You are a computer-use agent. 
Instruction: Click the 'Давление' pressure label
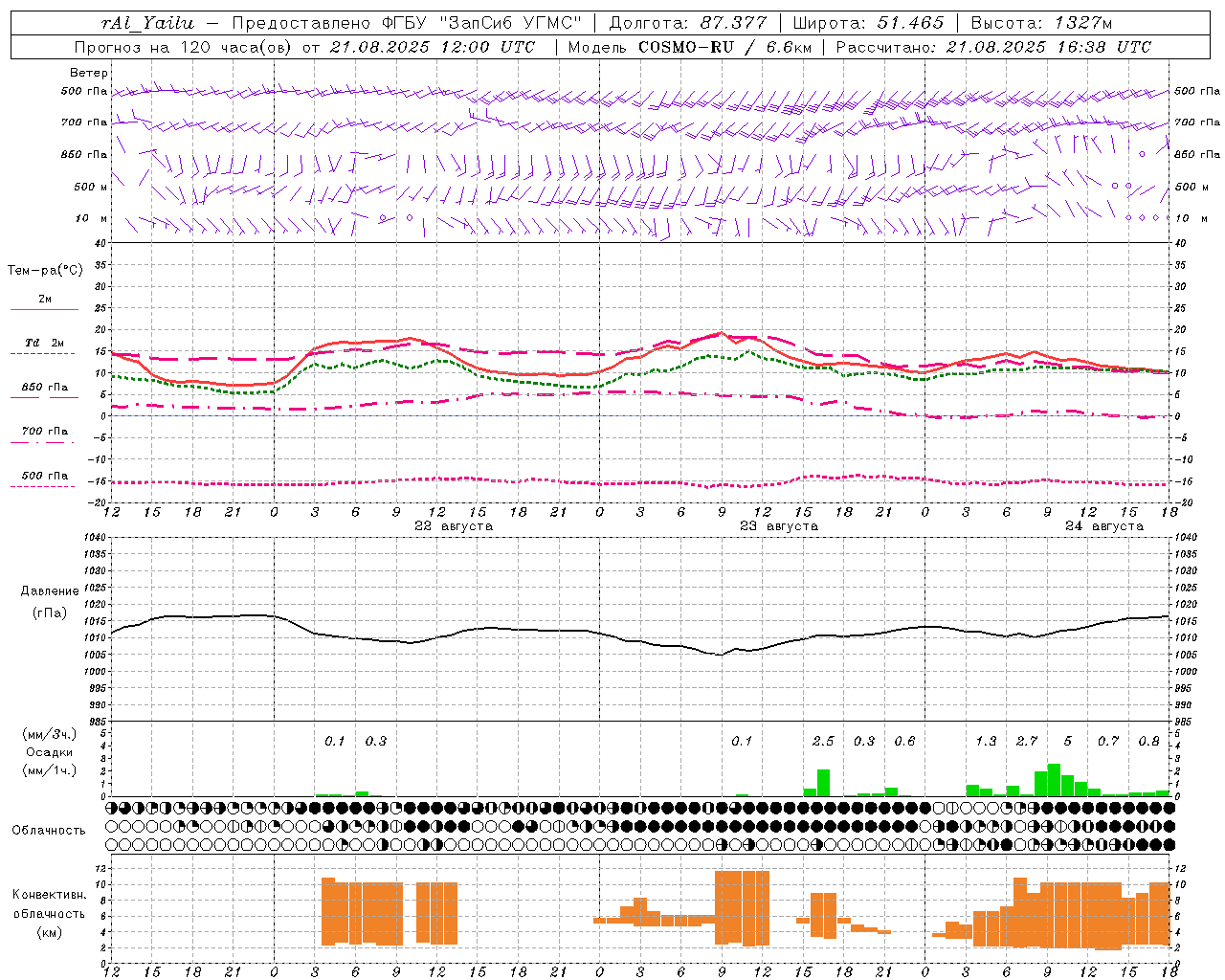tap(50, 591)
